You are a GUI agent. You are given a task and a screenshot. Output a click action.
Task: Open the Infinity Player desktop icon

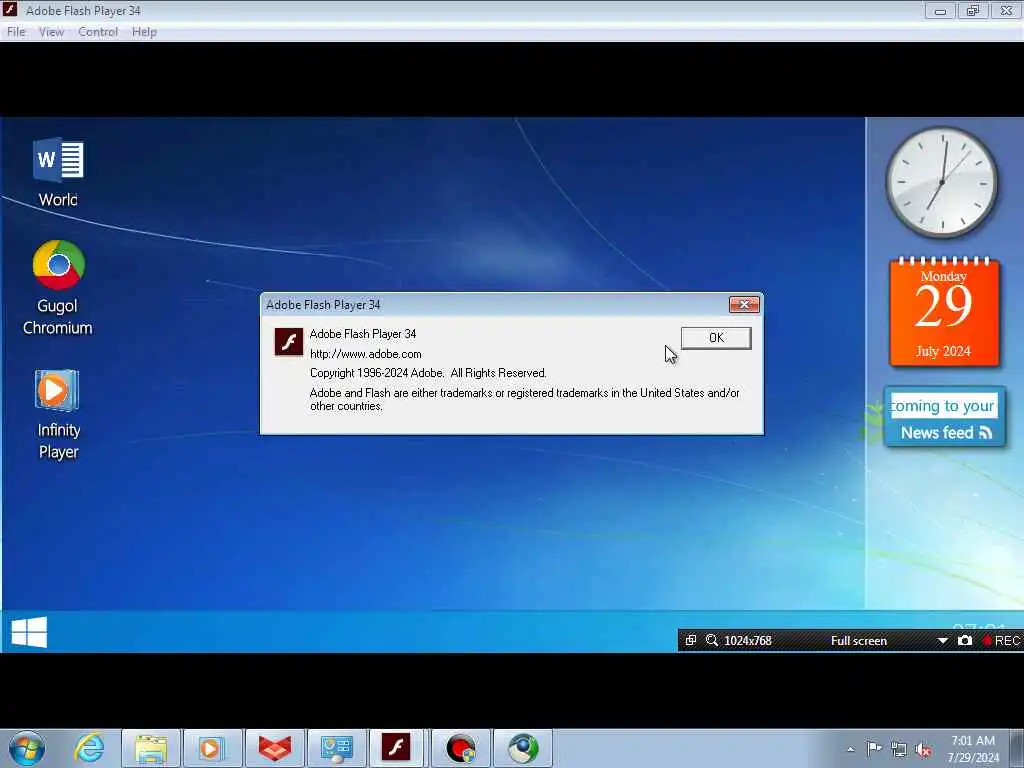58,415
